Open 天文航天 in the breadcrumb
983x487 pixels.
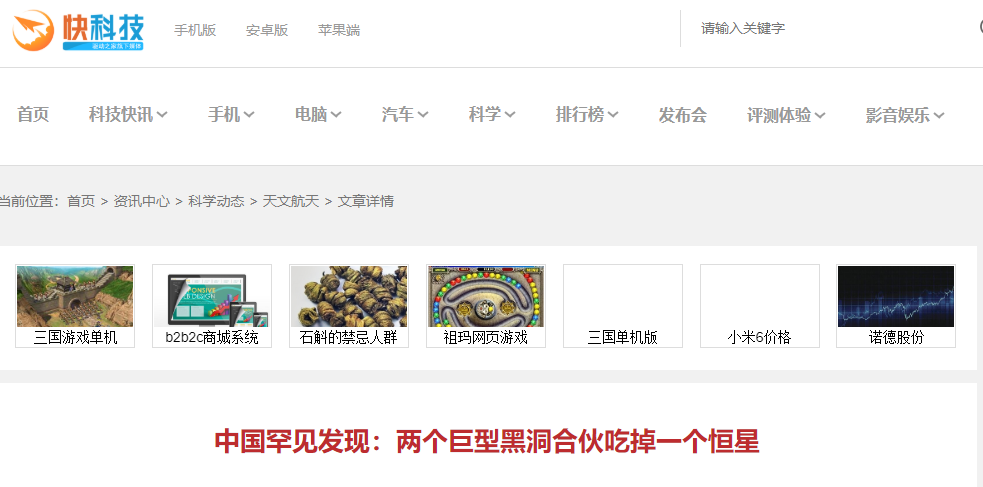tap(291, 201)
